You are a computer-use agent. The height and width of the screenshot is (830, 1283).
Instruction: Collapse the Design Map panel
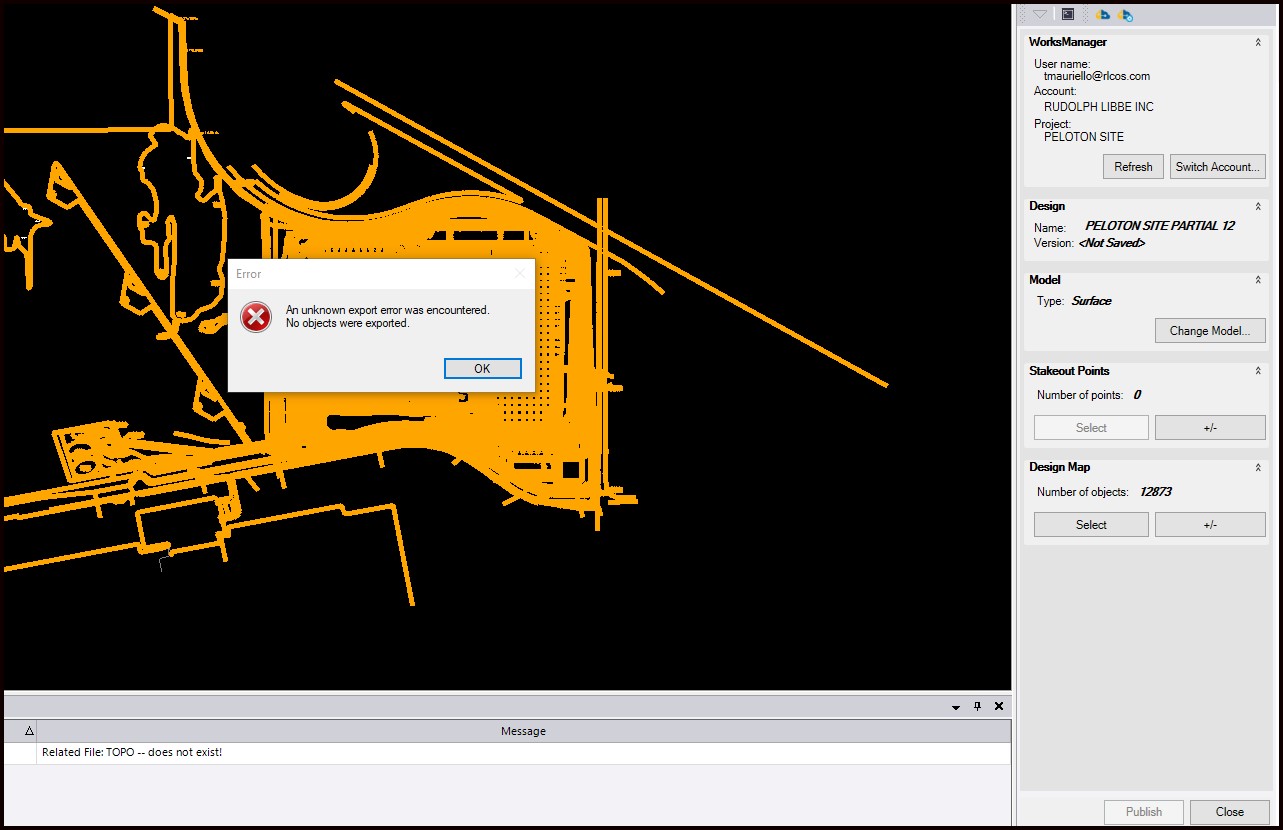coord(1258,467)
